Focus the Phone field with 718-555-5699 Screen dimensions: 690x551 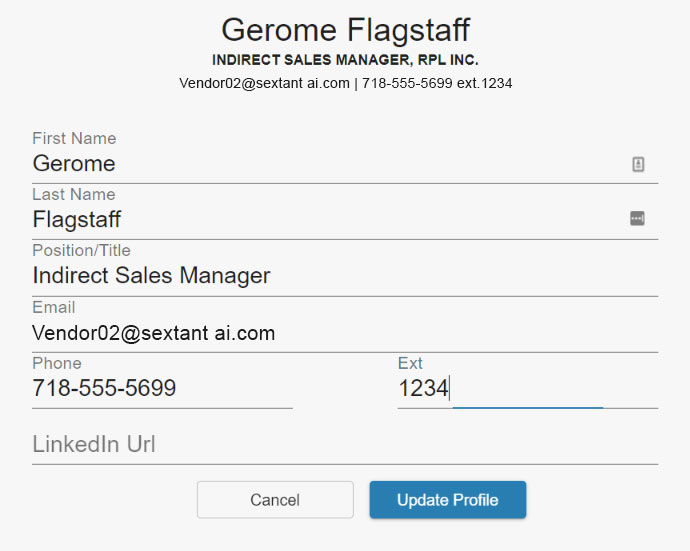tap(160, 389)
